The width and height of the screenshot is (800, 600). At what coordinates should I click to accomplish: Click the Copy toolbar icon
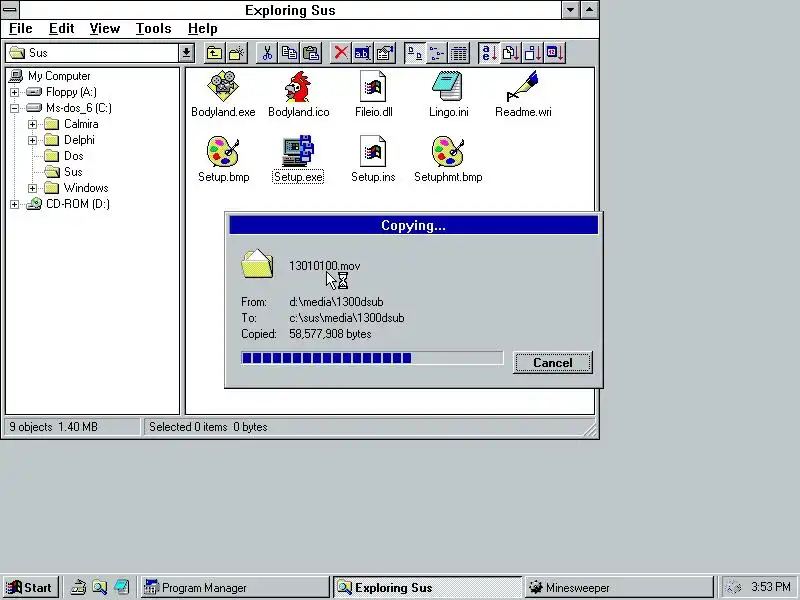tap(289, 53)
